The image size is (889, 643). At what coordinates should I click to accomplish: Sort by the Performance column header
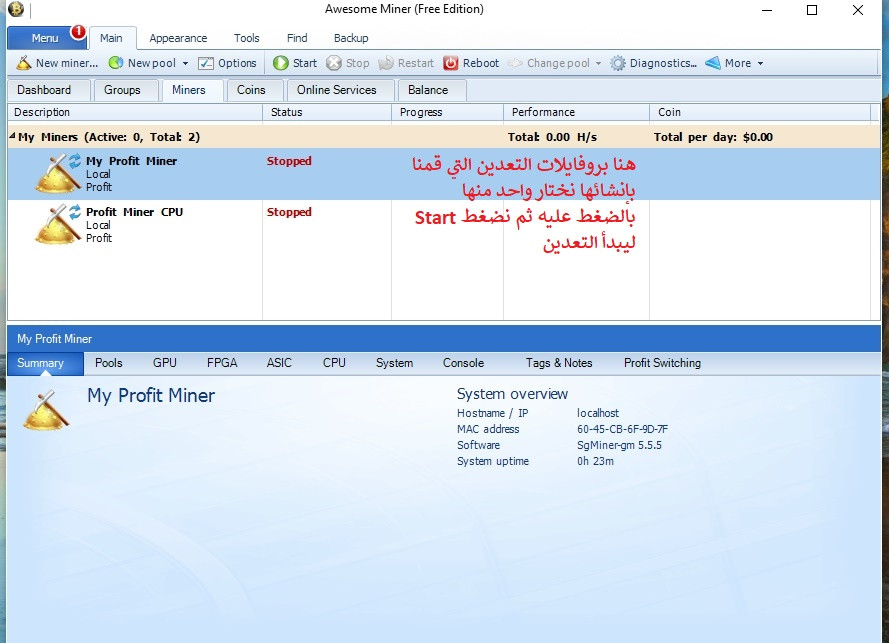coord(577,112)
